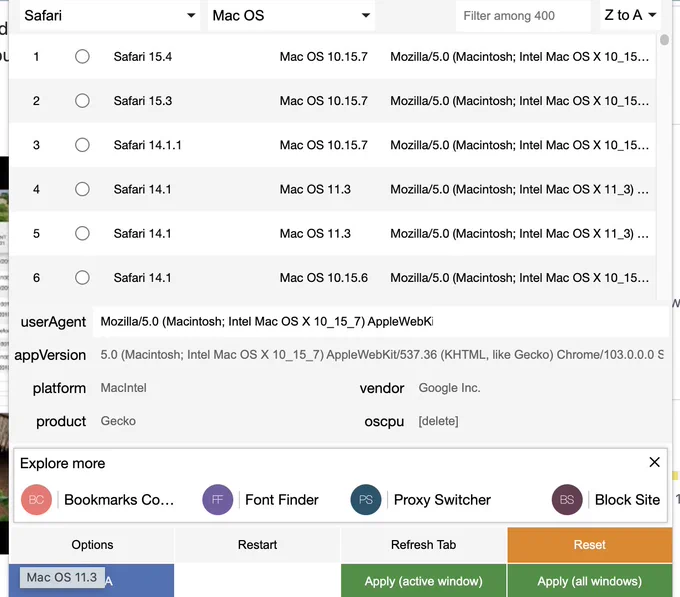Click Safari 14.1 in row 6
Viewport: 680px width, 597px height.
coord(142,278)
